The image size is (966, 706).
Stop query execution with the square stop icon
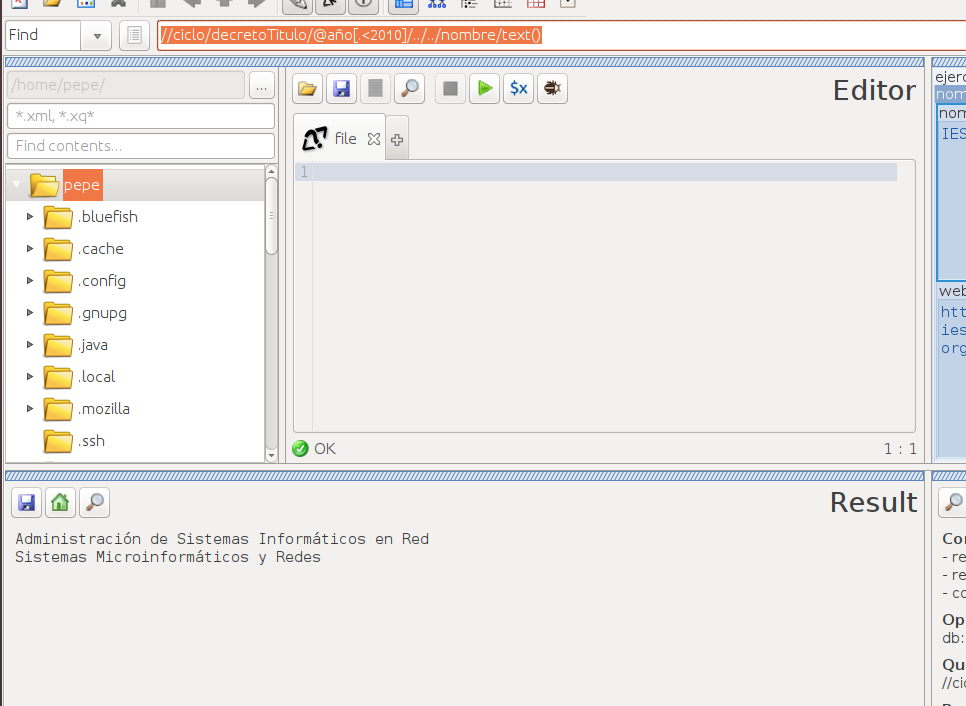tap(450, 89)
